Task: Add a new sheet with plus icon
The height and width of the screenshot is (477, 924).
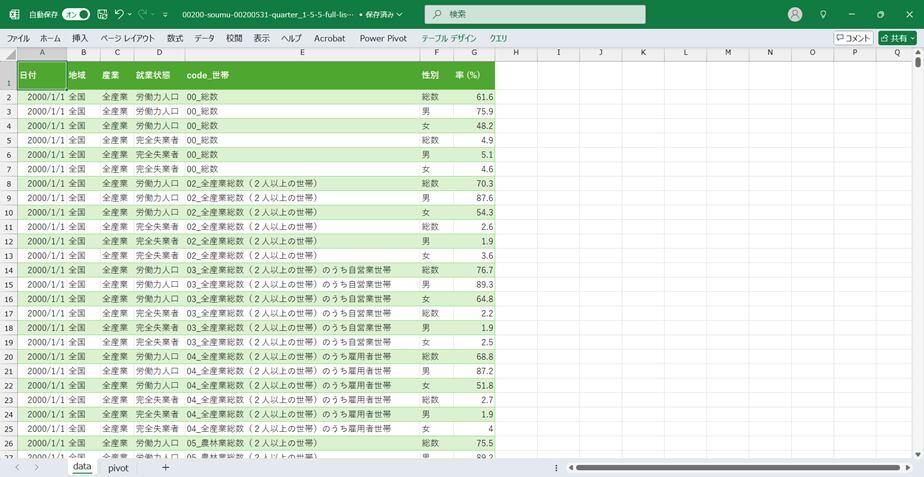Action: [x=165, y=468]
